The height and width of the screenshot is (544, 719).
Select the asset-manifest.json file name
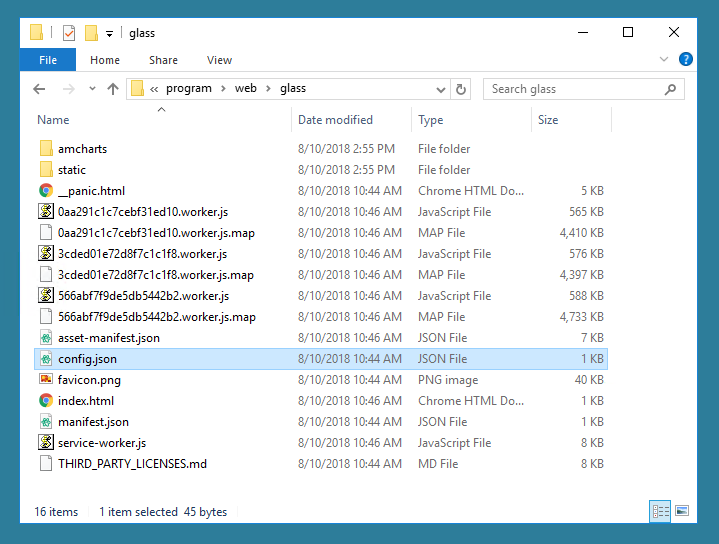point(109,338)
